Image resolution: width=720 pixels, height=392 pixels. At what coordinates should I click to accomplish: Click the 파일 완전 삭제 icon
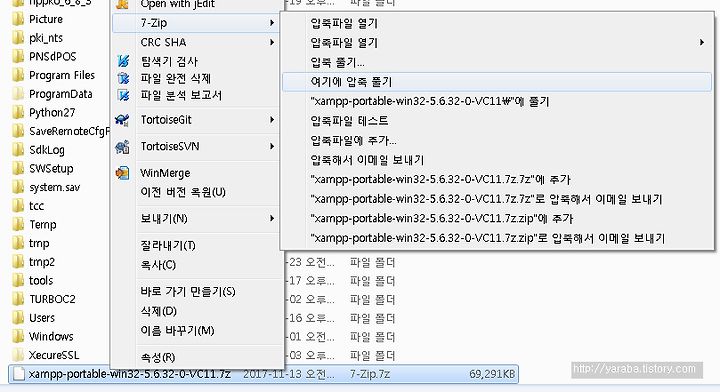[x=123, y=78]
